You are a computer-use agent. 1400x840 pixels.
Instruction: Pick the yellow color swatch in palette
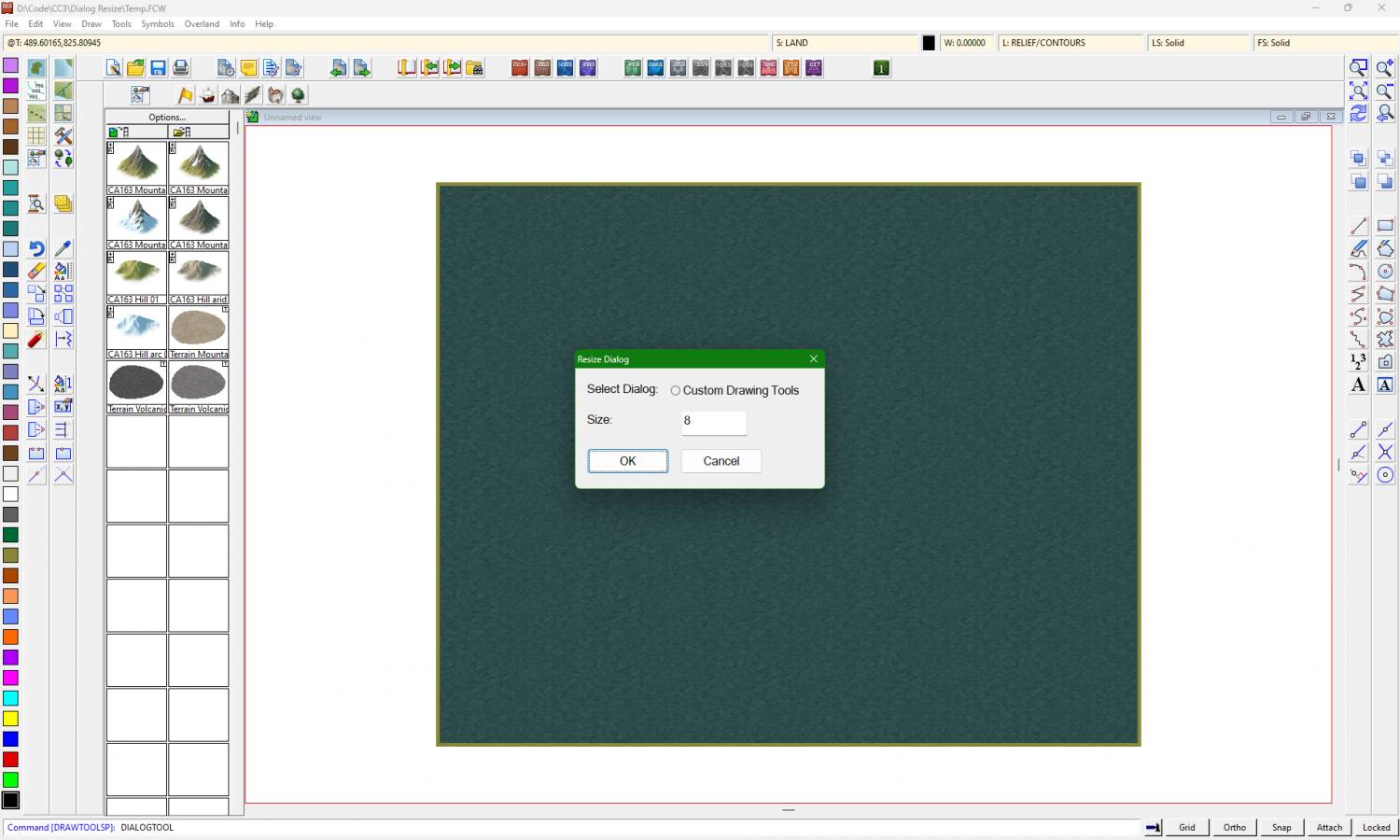tap(10, 719)
